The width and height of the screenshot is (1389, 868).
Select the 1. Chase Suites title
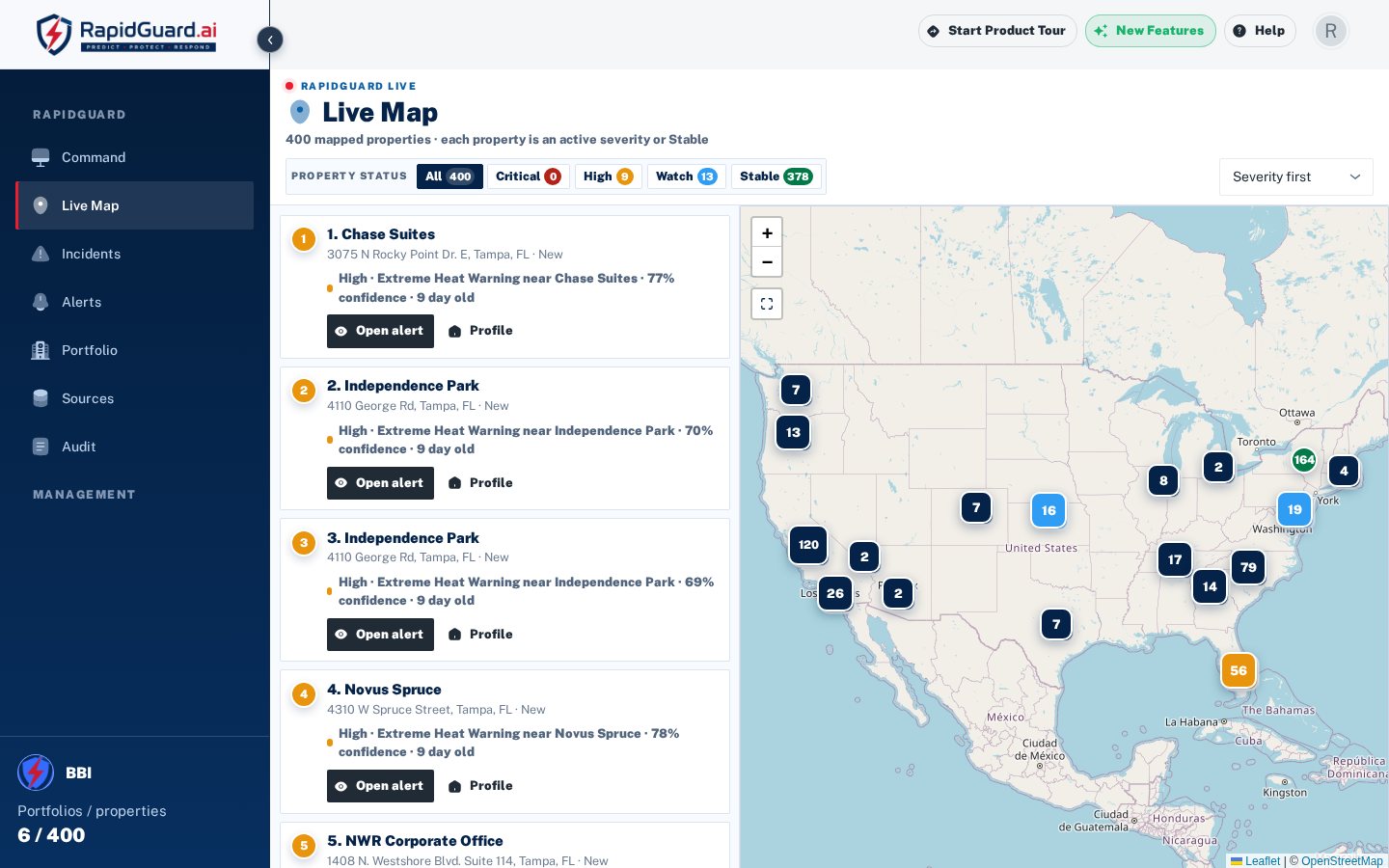381,234
